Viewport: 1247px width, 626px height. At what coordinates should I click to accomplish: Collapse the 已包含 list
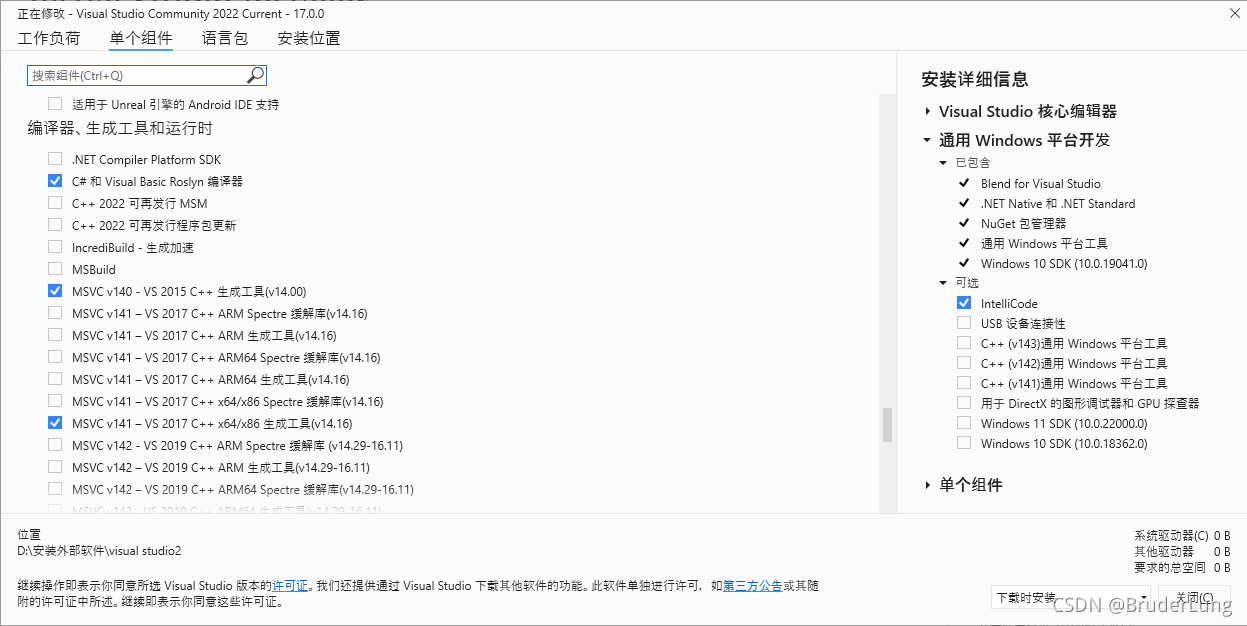(x=943, y=163)
